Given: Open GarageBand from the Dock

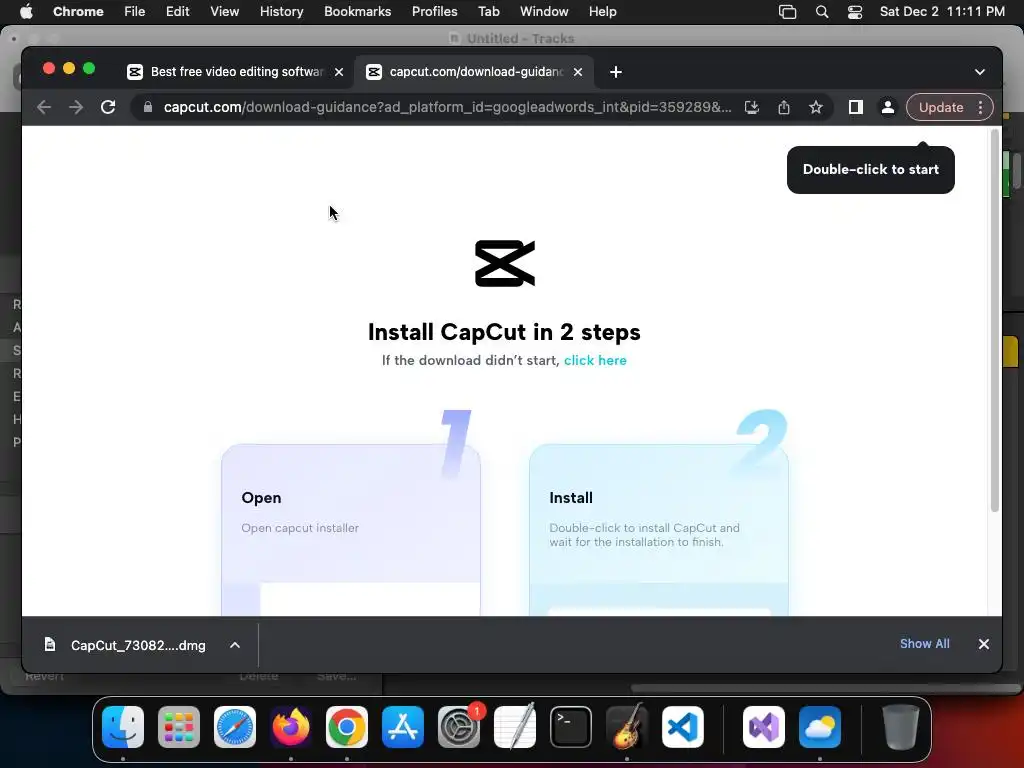Looking at the screenshot, I should point(627,727).
